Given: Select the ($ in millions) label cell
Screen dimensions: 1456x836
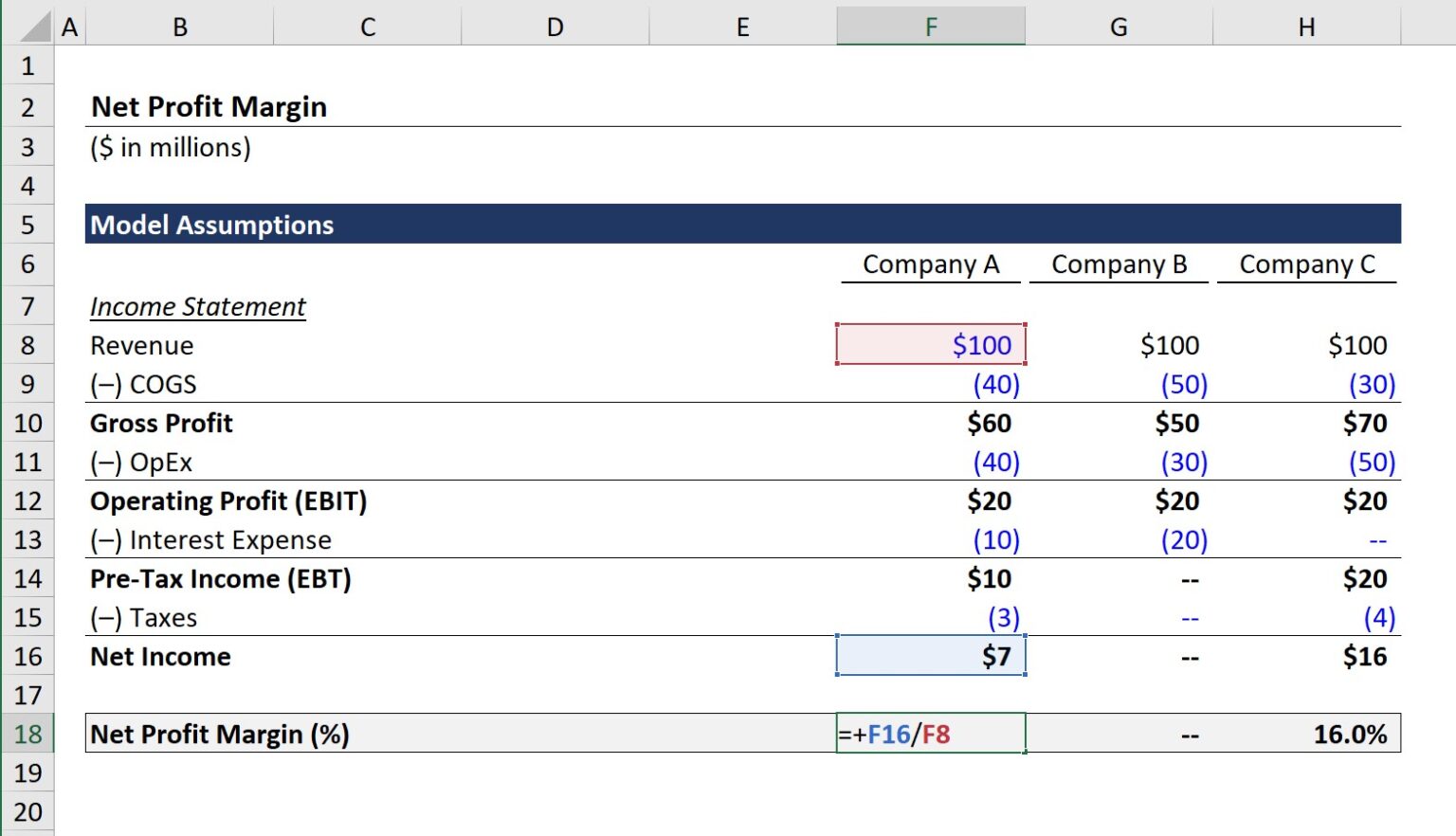Looking at the screenshot, I should [171, 147].
